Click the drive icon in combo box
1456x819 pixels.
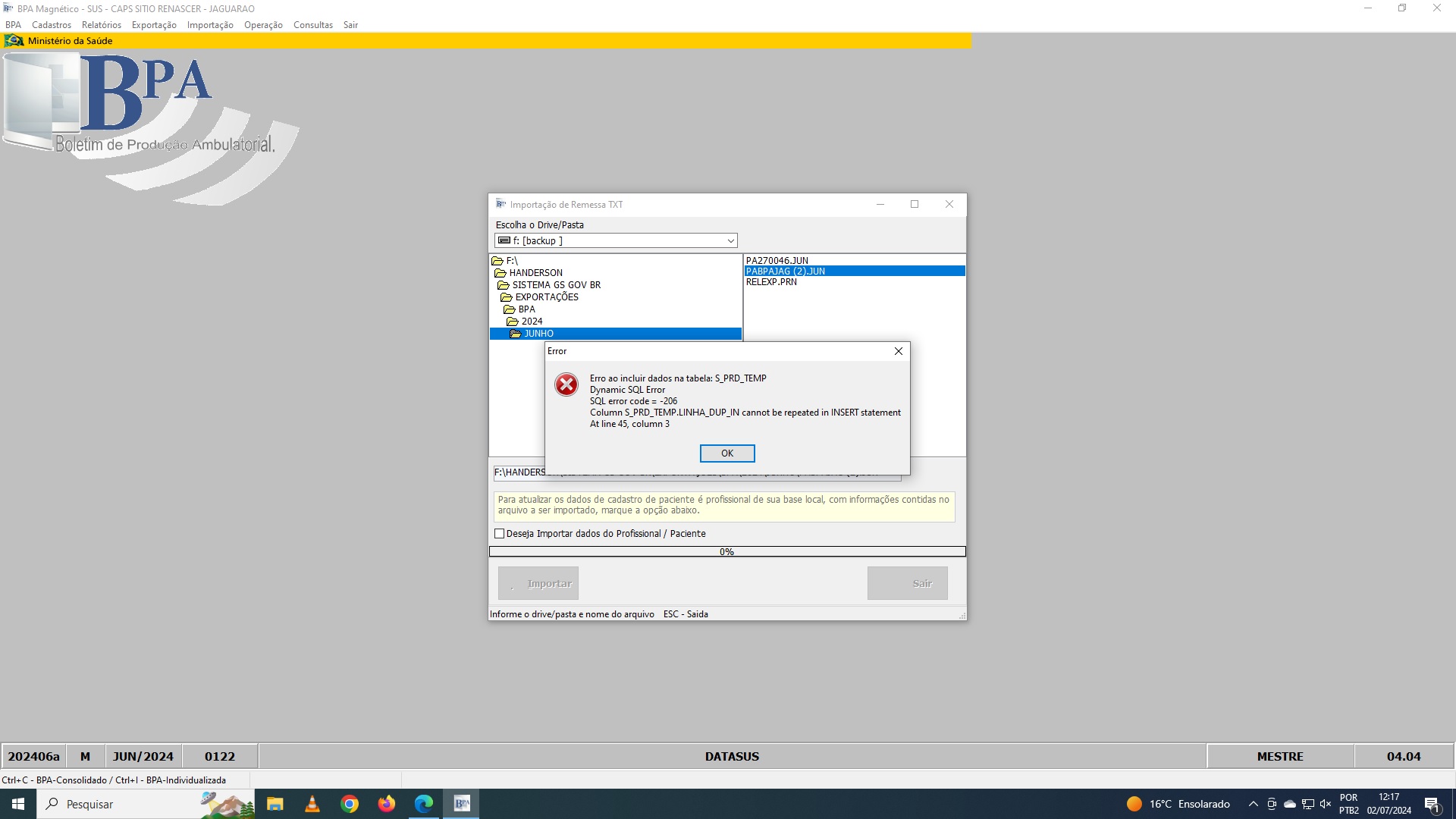click(504, 241)
